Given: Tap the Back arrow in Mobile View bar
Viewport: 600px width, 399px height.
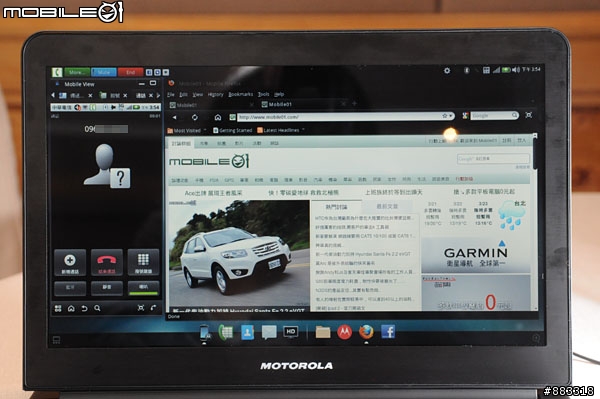Looking at the screenshot, I should click(x=84, y=308).
